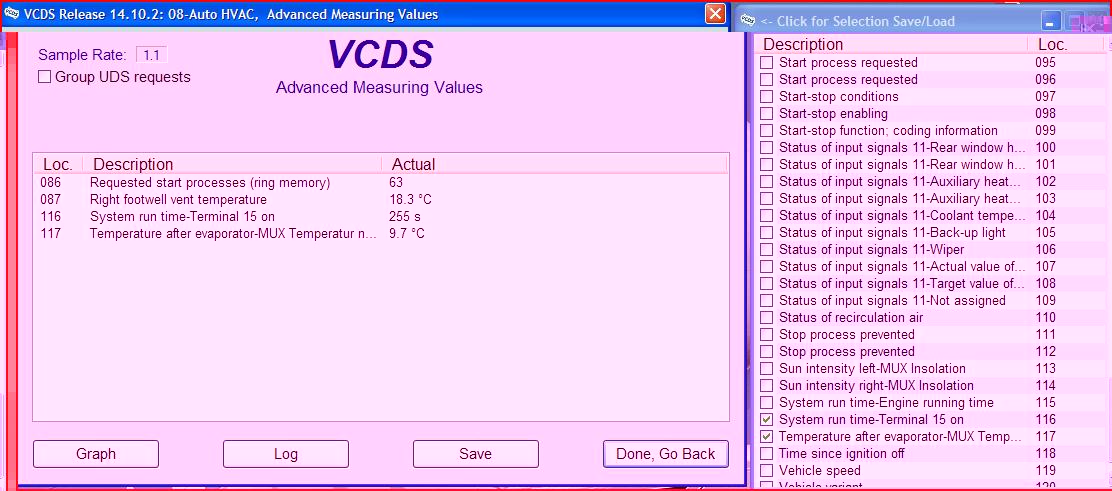This screenshot has height=491, width=1112.
Task: Click the Description header in selection list
Action: coord(803,44)
